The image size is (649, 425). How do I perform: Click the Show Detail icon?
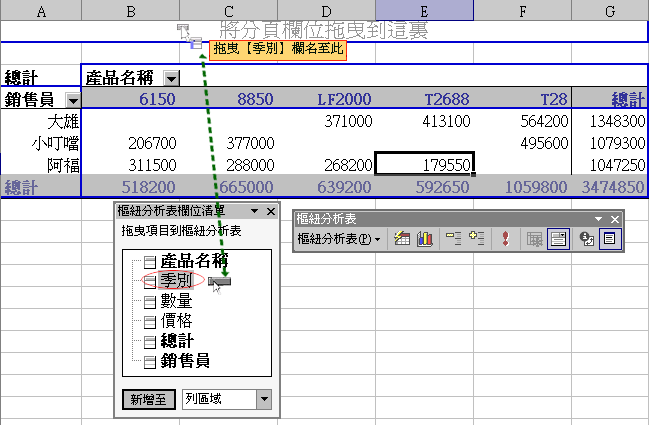(x=476, y=239)
